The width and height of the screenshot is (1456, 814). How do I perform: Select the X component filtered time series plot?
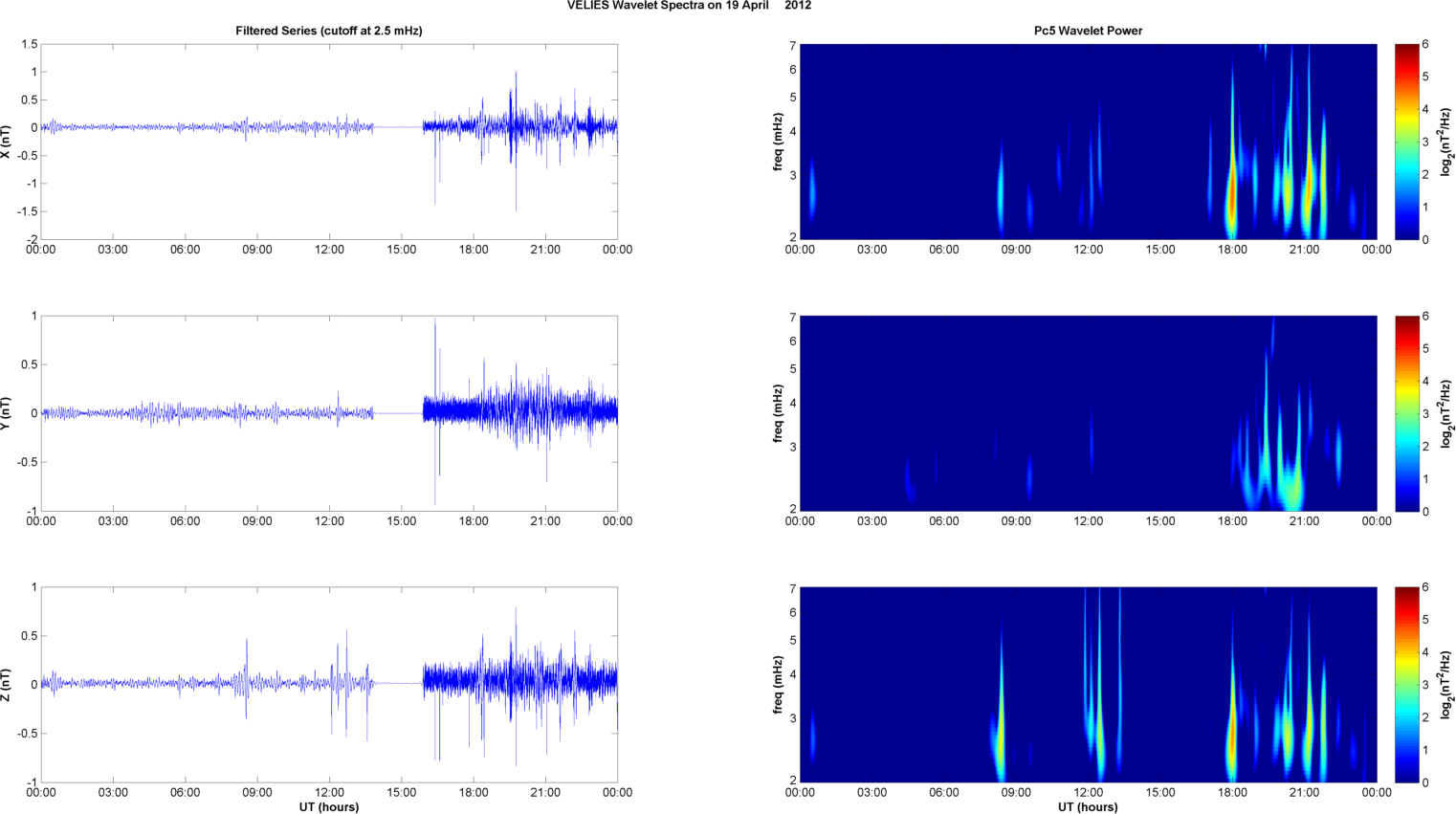click(x=329, y=142)
